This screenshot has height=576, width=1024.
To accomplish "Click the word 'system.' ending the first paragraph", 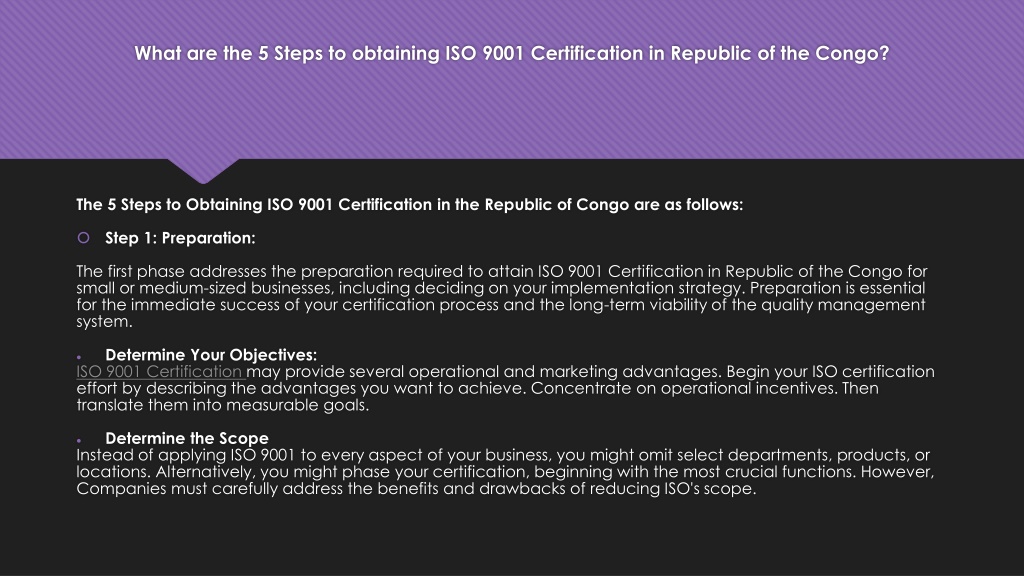I will (104, 321).
